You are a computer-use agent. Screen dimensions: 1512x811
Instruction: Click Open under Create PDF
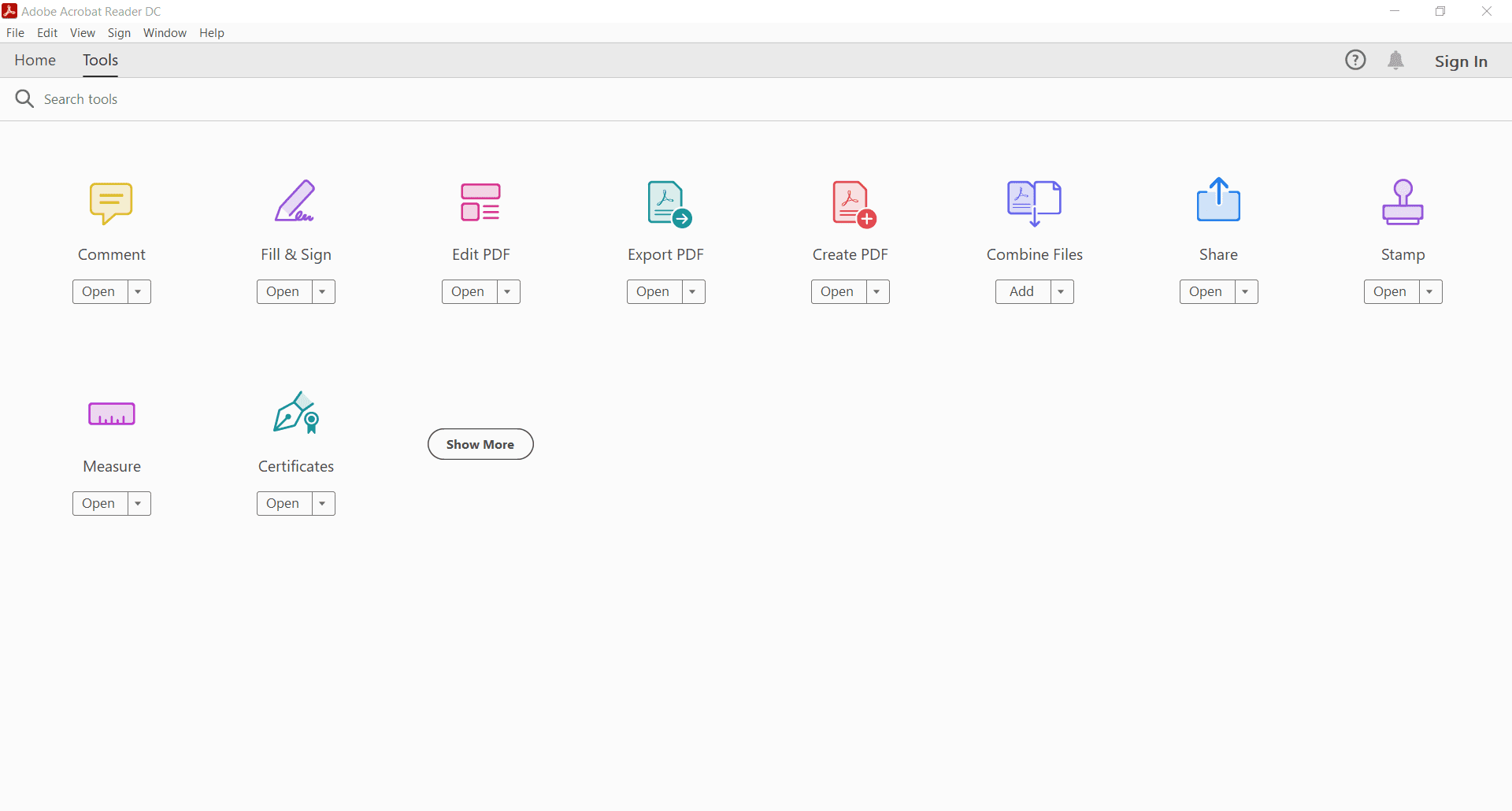coord(839,292)
